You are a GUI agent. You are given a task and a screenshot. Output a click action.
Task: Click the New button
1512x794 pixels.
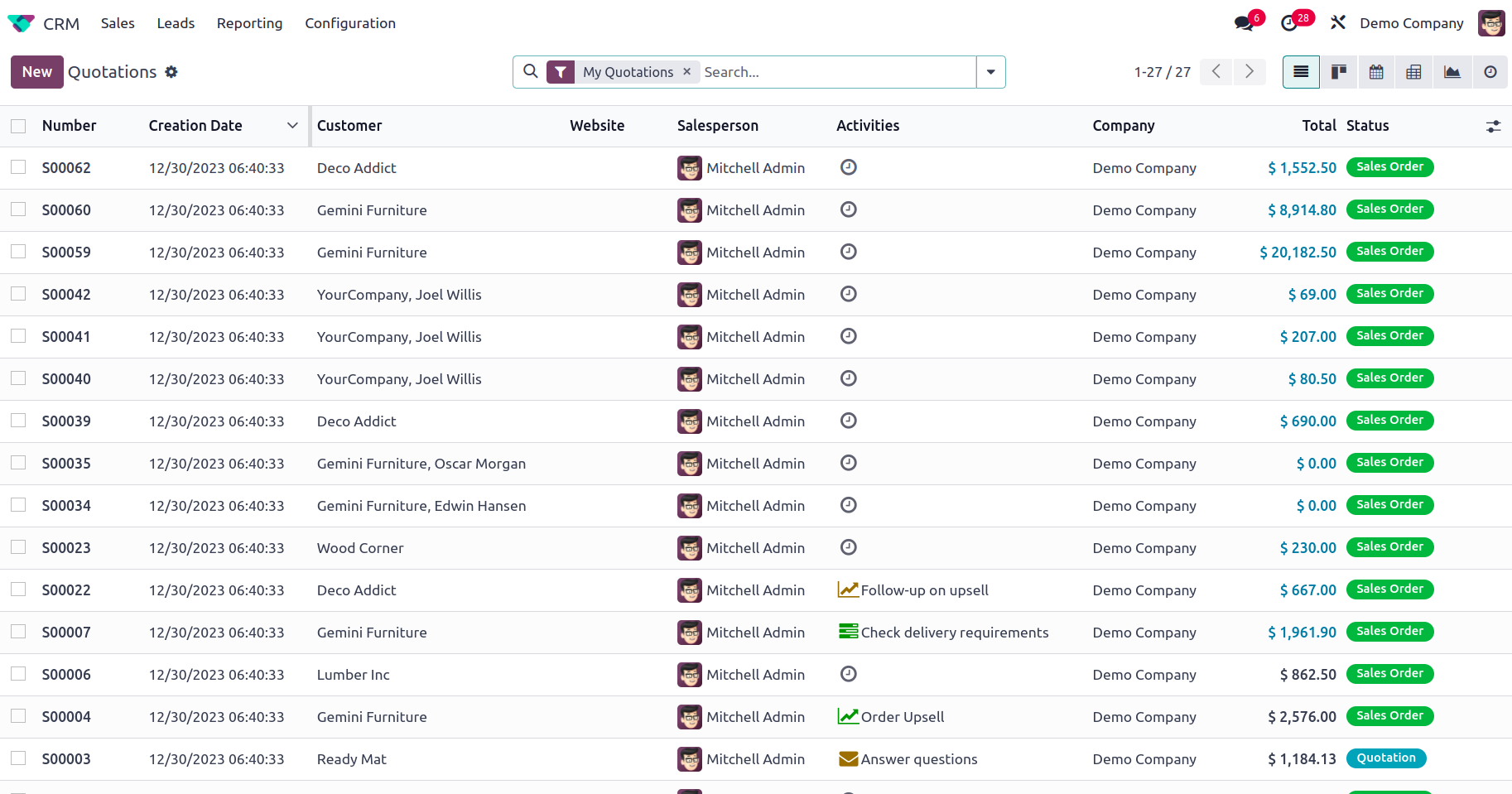(x=36, y=72)
